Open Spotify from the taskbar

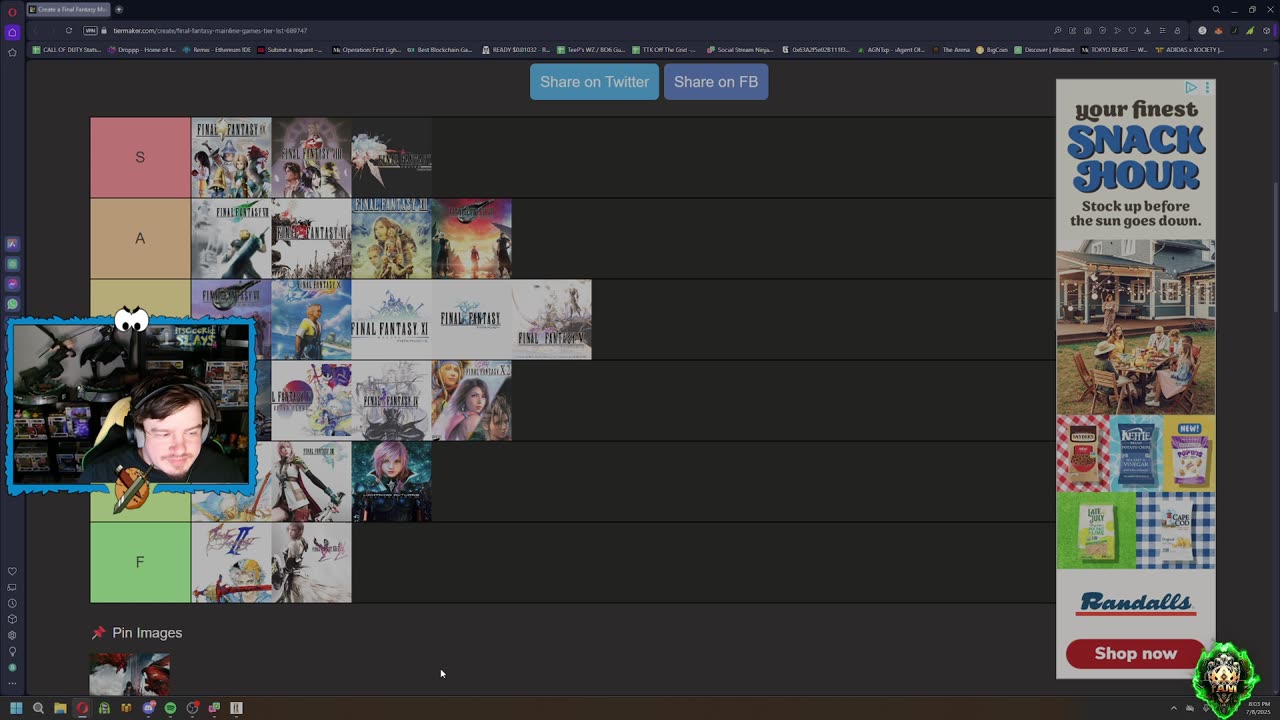(x=170, y=708)
